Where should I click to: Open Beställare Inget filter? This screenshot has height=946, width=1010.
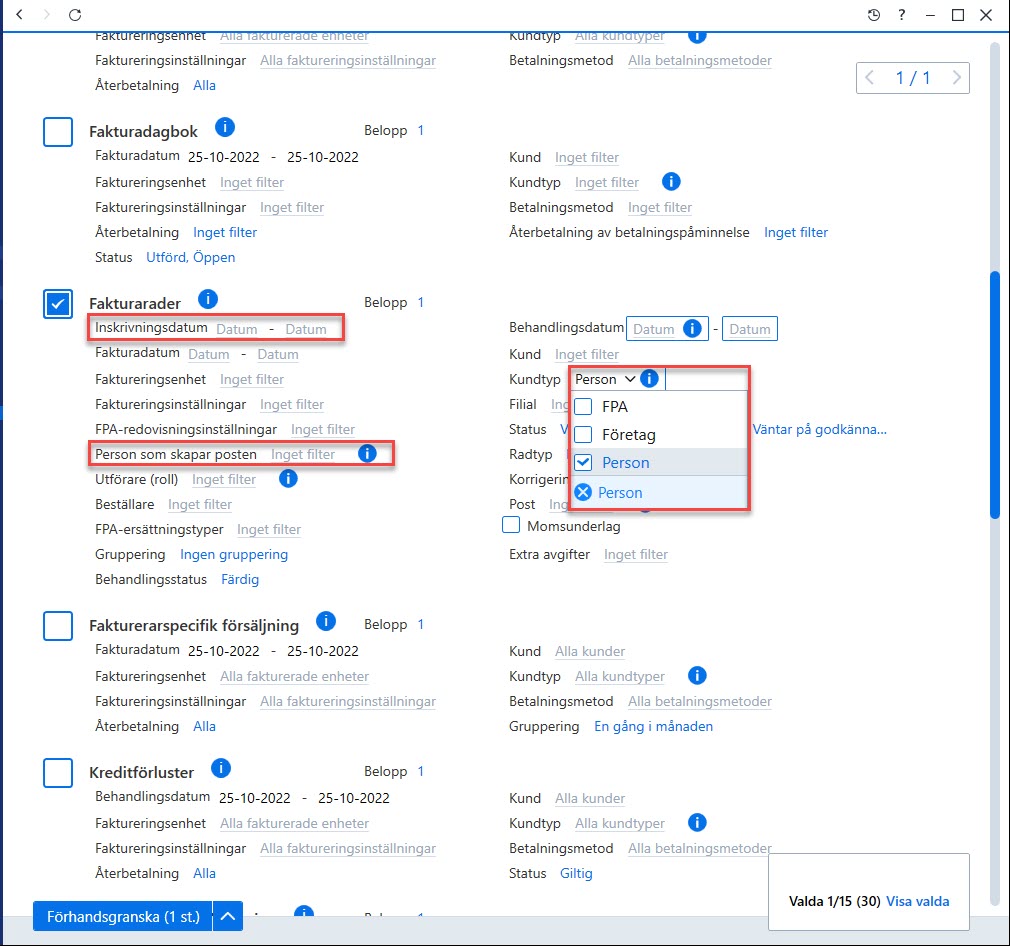(x=200, y=504)
